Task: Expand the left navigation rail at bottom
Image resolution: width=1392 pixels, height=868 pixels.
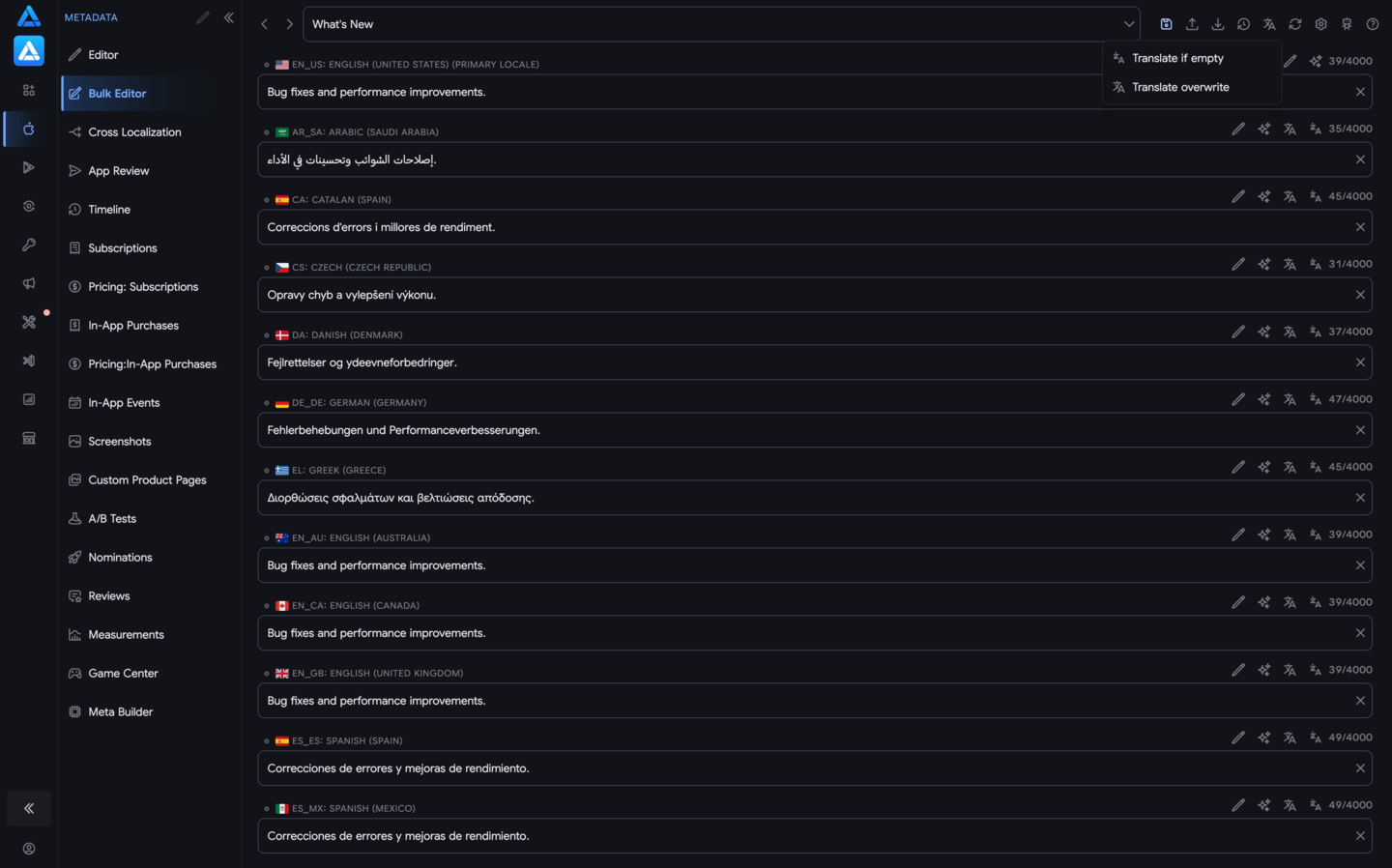Action: pos(29,808)
